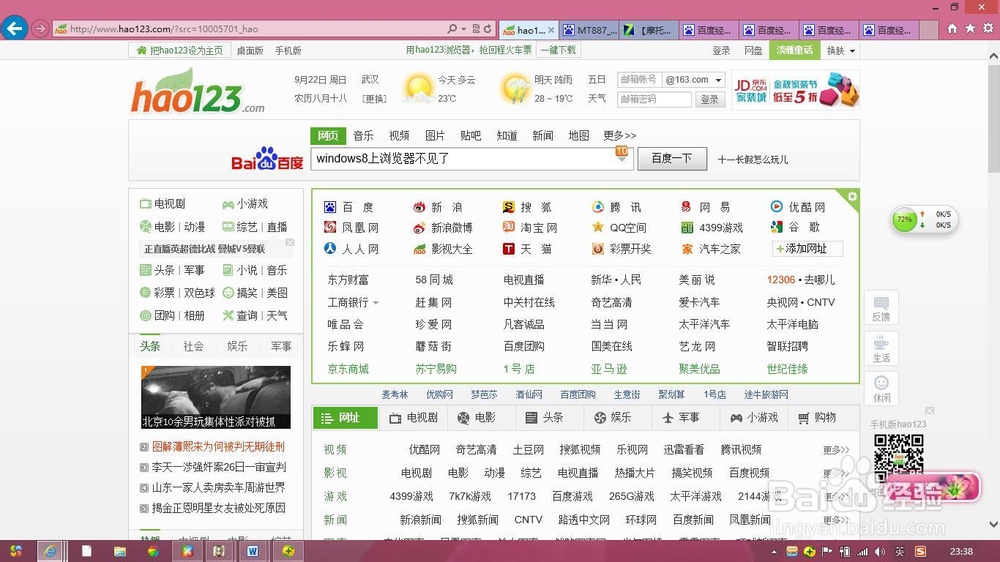1000x562 pixels.
Task: Open the 百度 site link with paw icon
Action: click(x=350, y=207)
